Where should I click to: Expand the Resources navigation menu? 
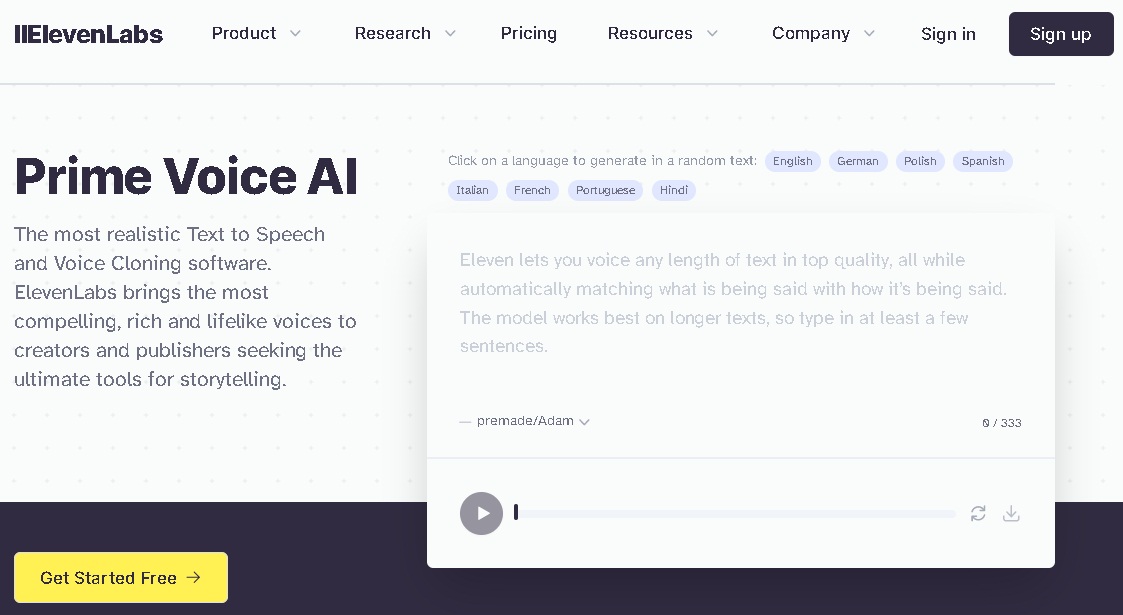pyautogui.click(x=662, y=34)
